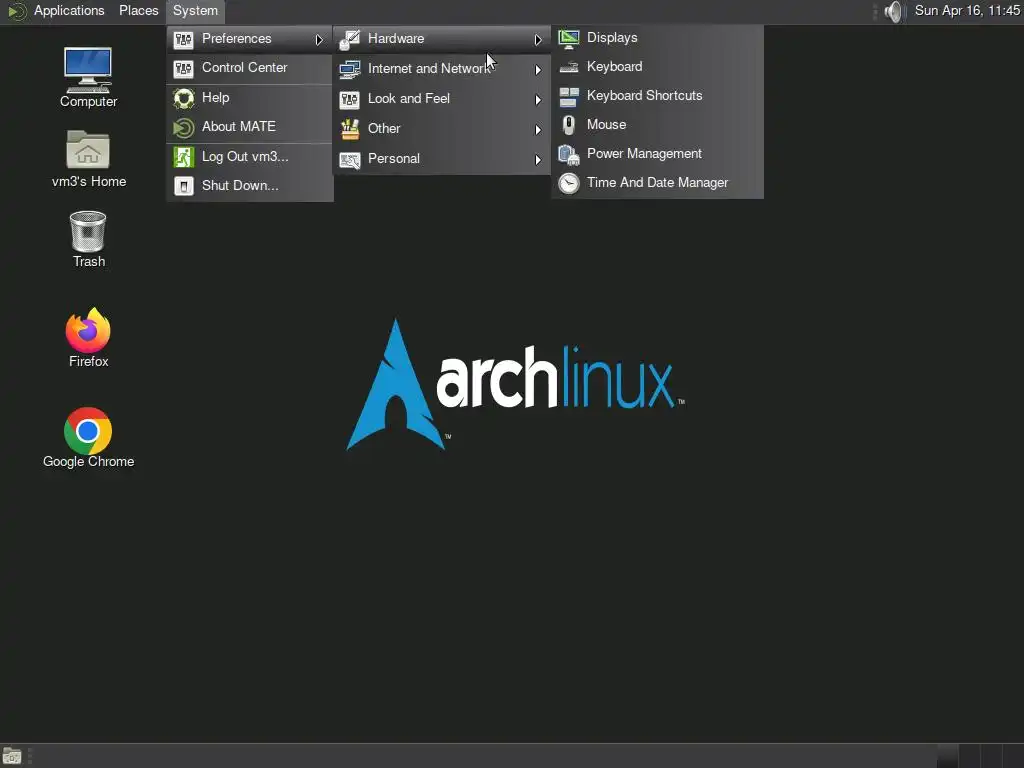Expand the Hardware submenu arrow
1024x768 pixels.
coord(537,40)
